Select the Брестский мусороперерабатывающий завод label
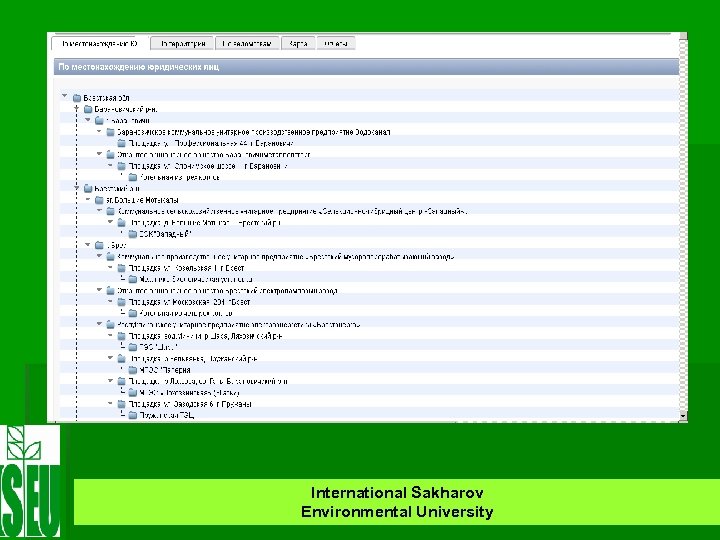This screenshot has width=720, height=540. point(286,257)
